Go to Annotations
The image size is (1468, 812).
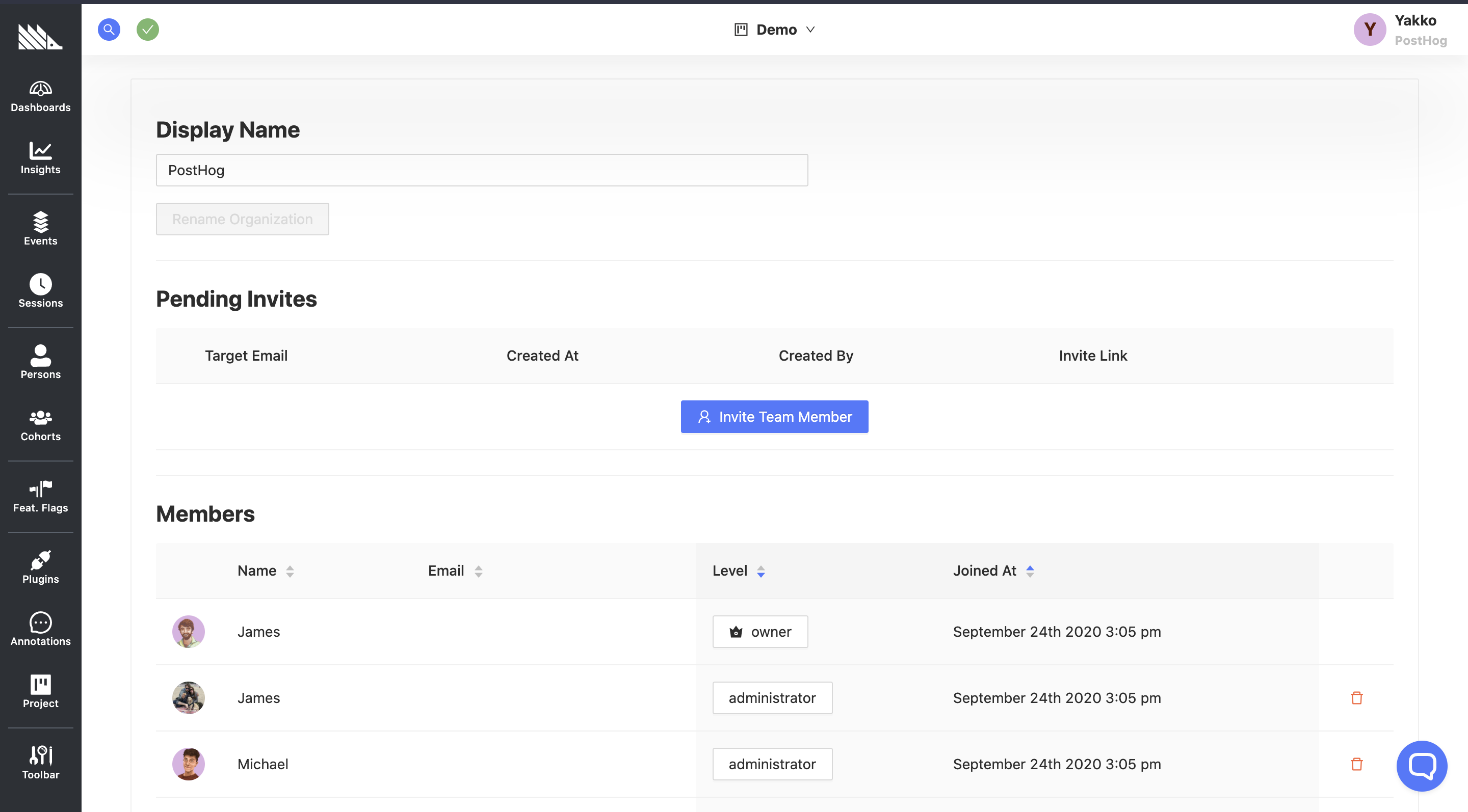click(x=40, y=630)
